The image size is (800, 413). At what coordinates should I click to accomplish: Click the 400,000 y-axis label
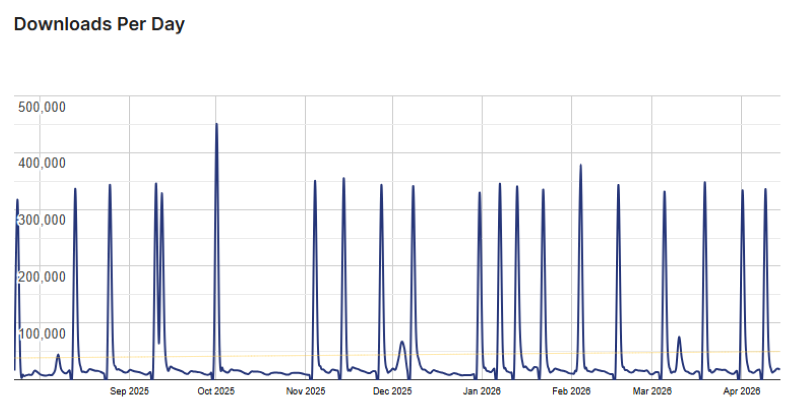pos(42,163)
